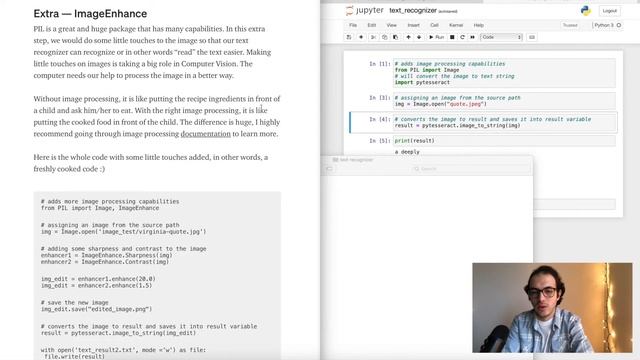Open the Insert menu in Jupyter
Screen dimensions: 640x360
click(413, 25)
